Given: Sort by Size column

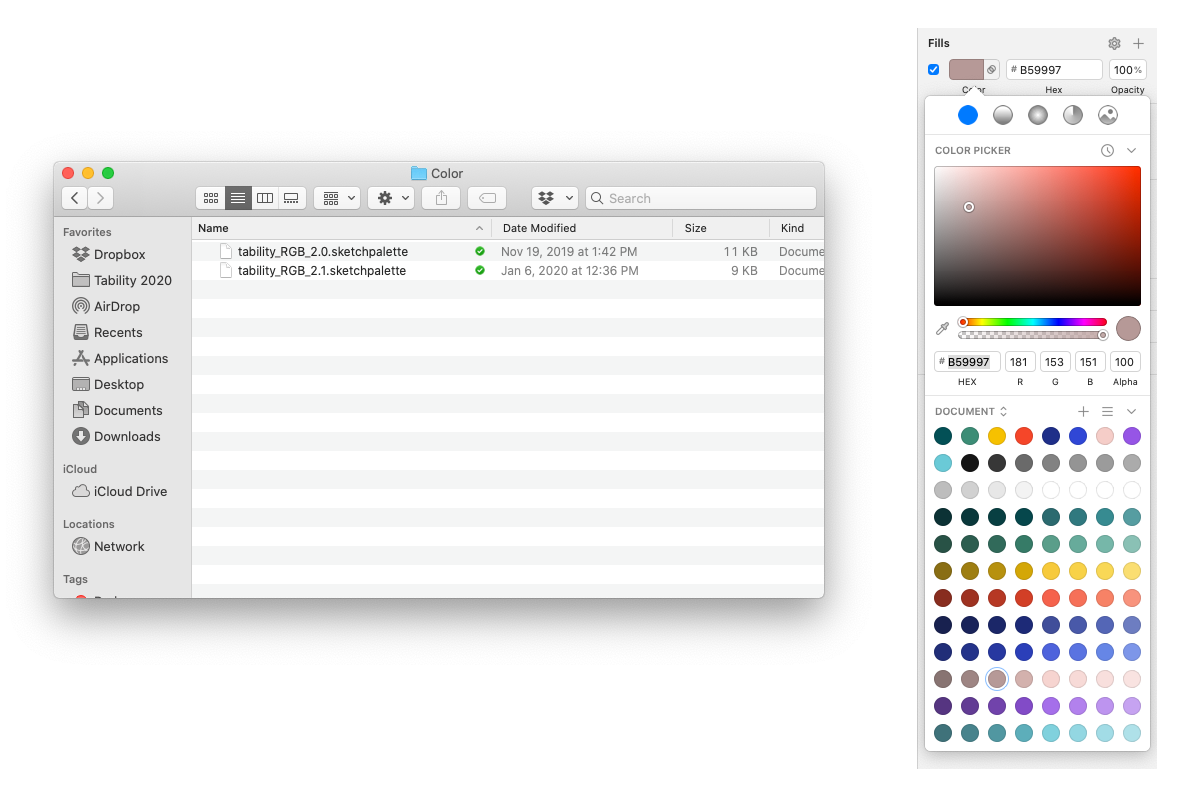Looking at the screenshot, I should 721,228.
